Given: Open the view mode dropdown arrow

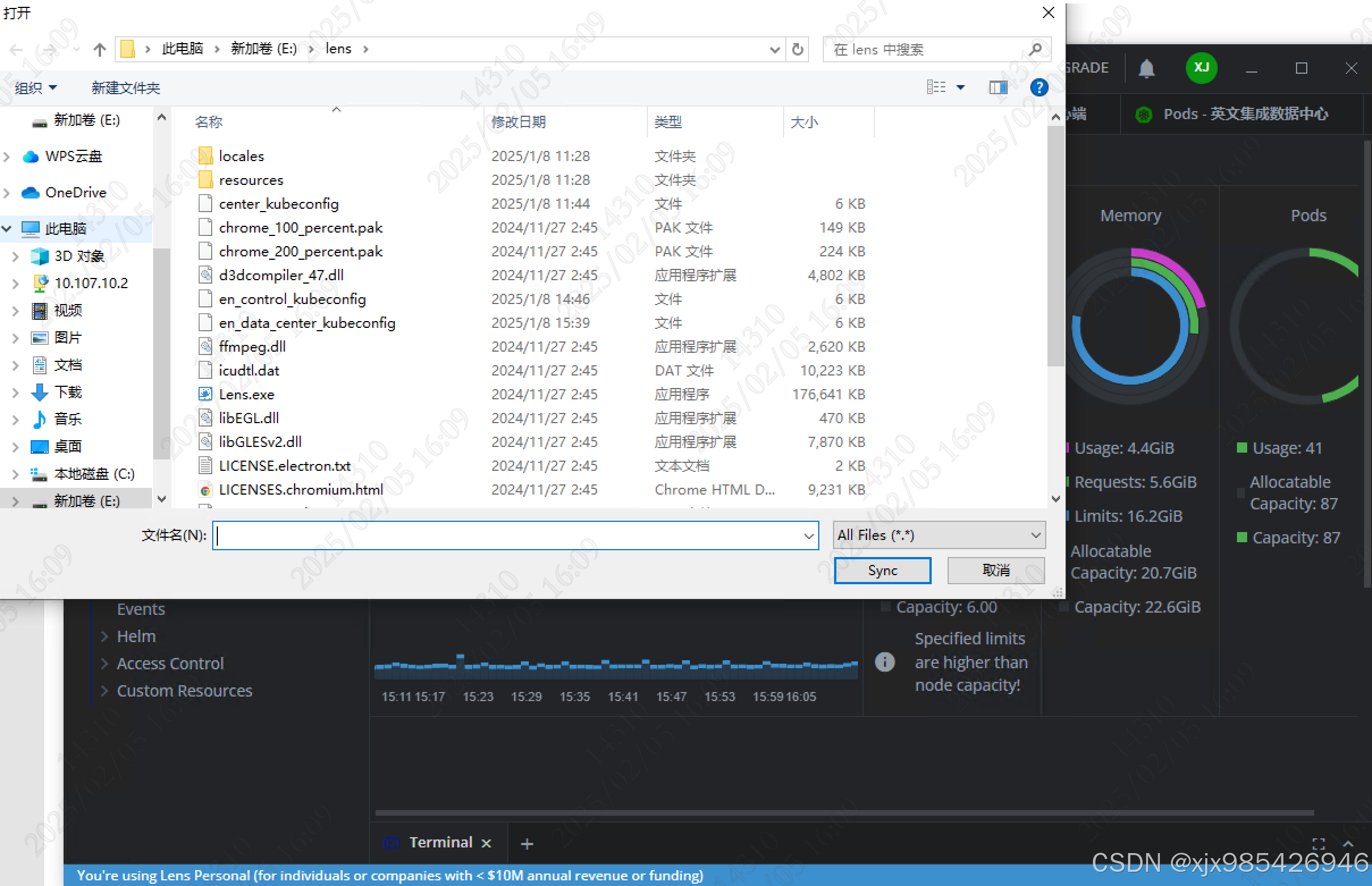Looking at the screenshot, I should [x=961, y=87].
